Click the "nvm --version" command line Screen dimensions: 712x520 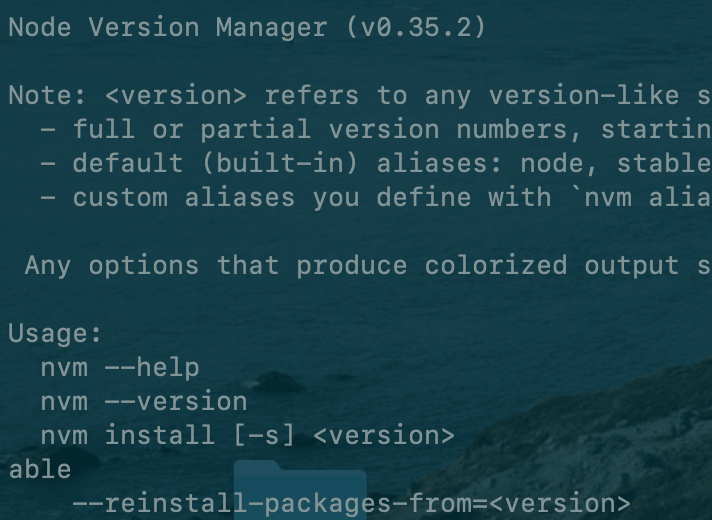(x=144, y=401)
